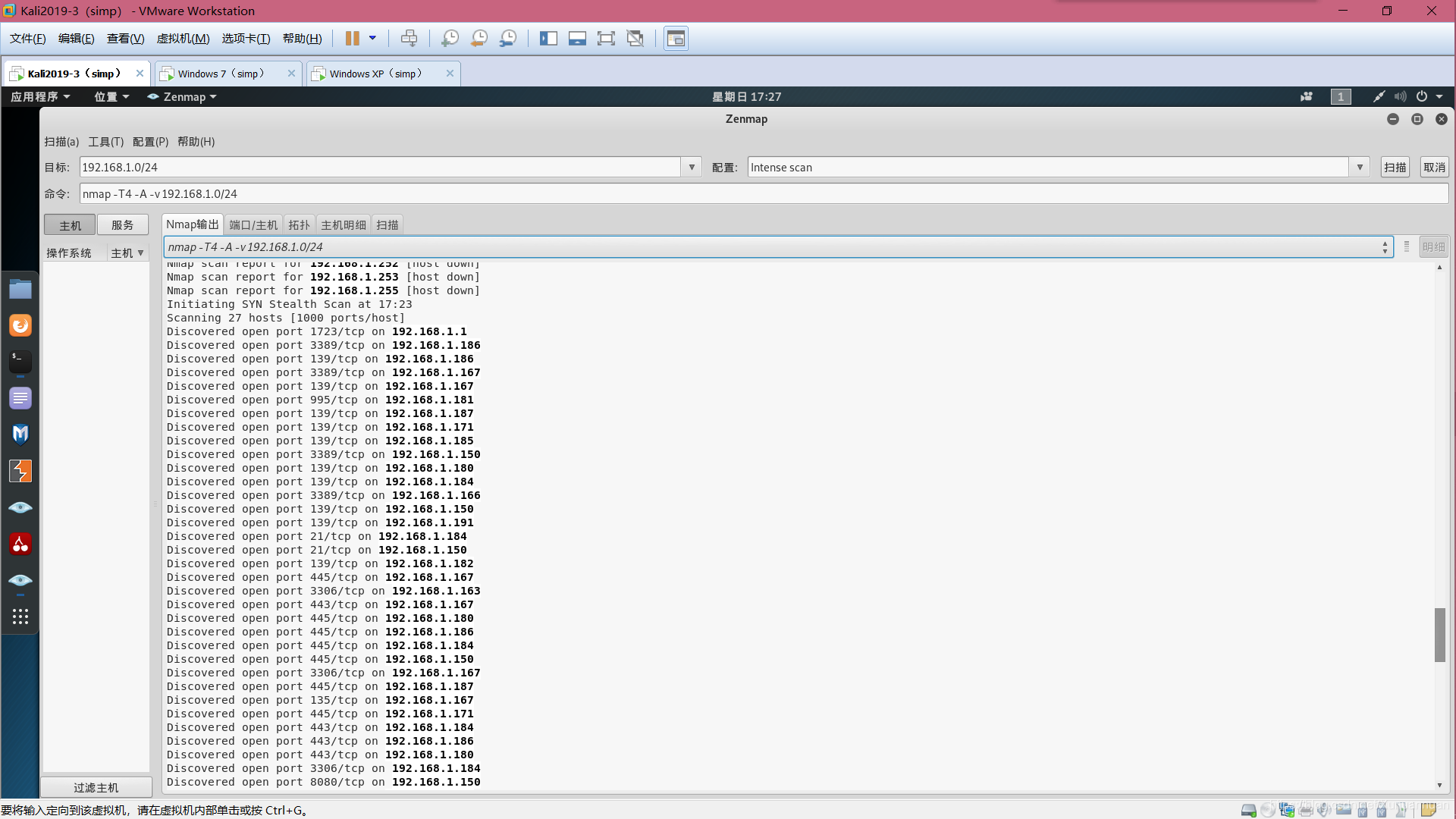
Task: Close the Windows XP (simp) tab
Action: tap(450, 74)
